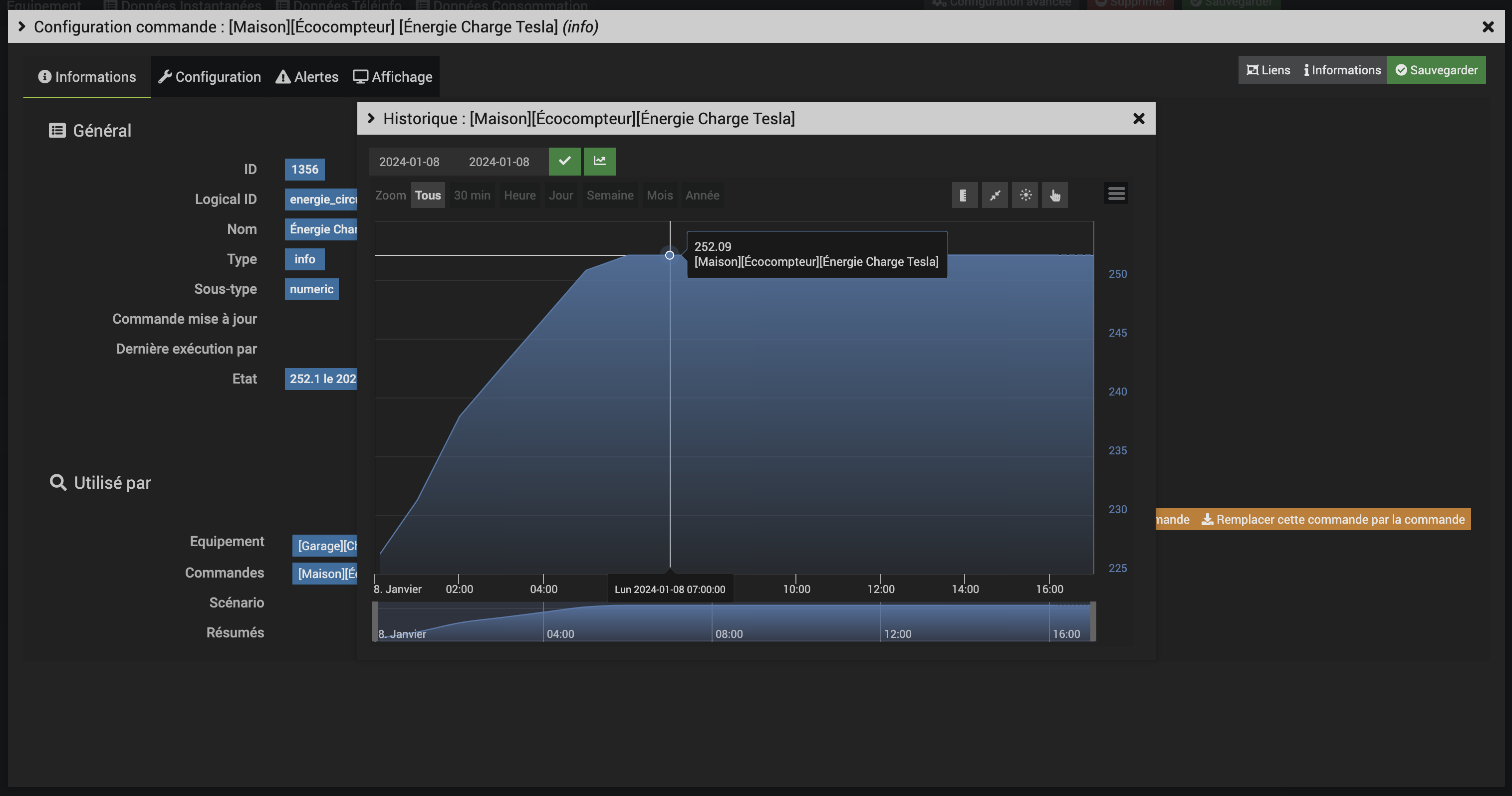Switch to the Informations tab
Viewport: 1512px width, 796px height.
pyautogui.click(x=87, y=77)
